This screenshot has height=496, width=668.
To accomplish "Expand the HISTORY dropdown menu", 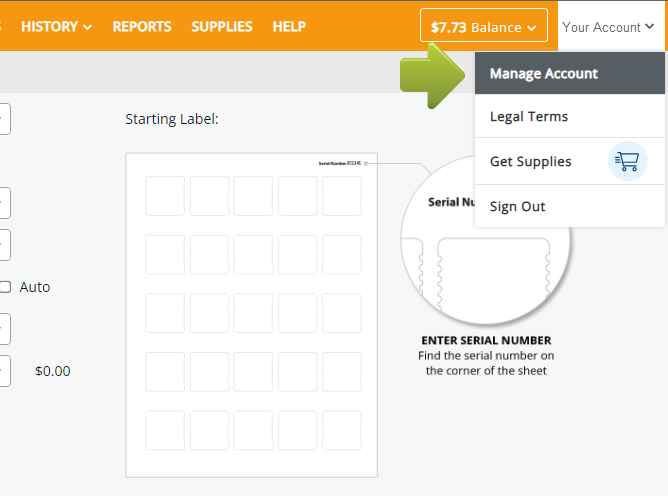I will click(x=56, y=27).
